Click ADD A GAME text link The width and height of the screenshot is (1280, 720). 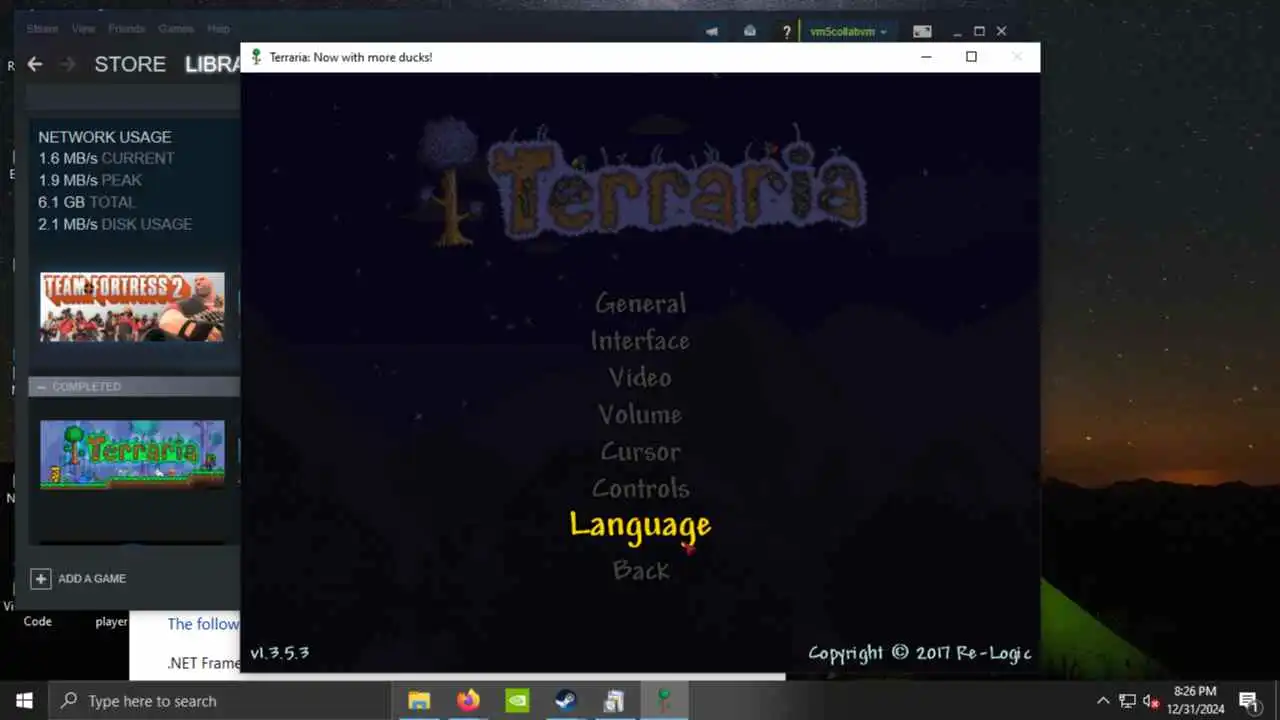pos(92,578)
